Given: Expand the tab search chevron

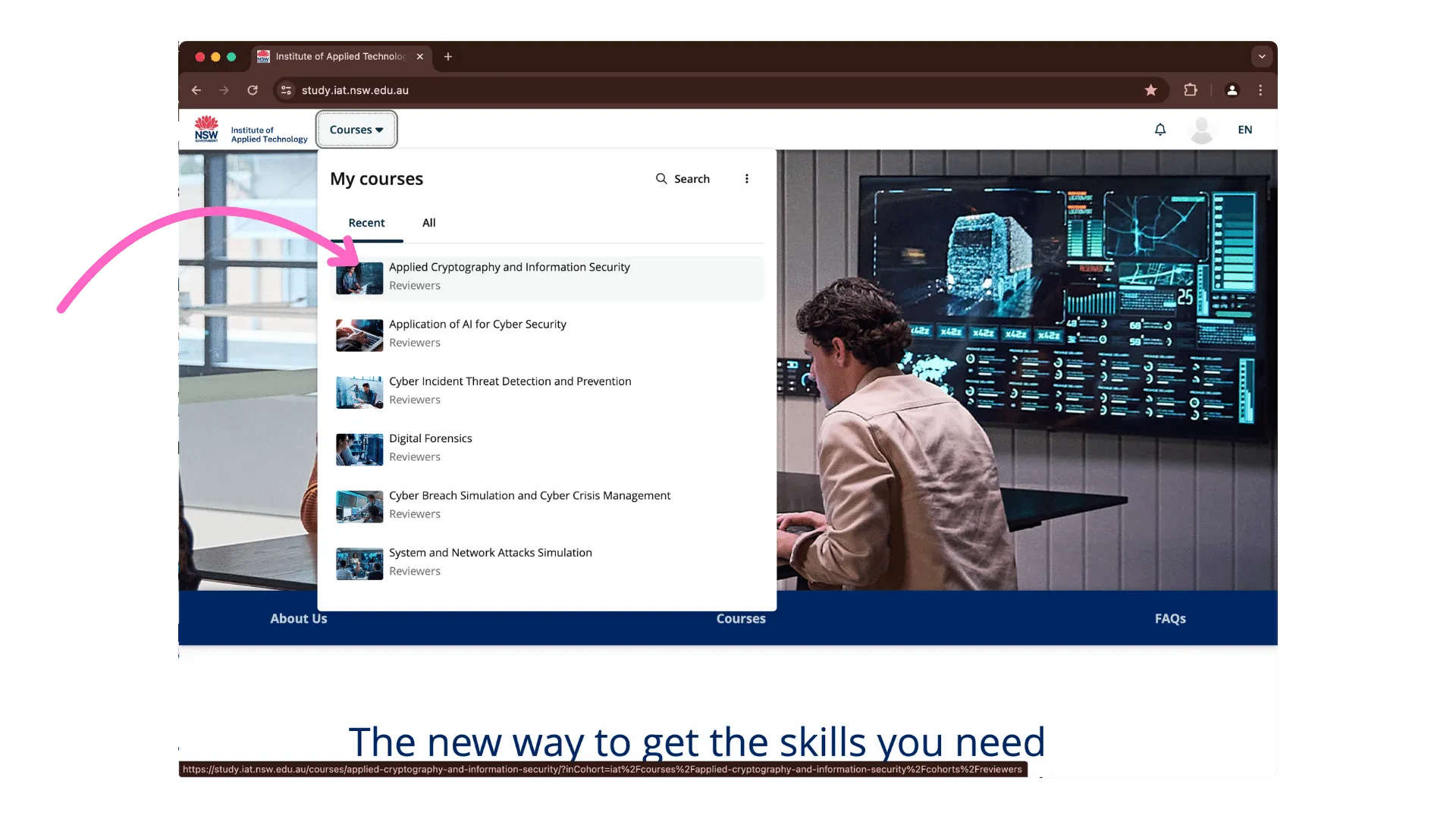Looking at the screenshot, I should 1261,56.
